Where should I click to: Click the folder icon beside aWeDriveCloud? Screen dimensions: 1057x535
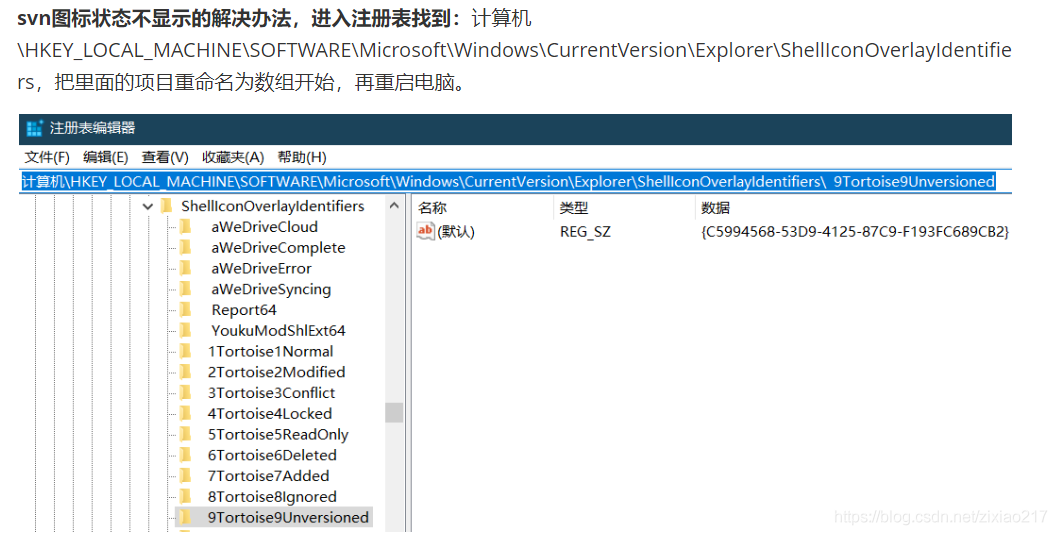tap(185, 227)
